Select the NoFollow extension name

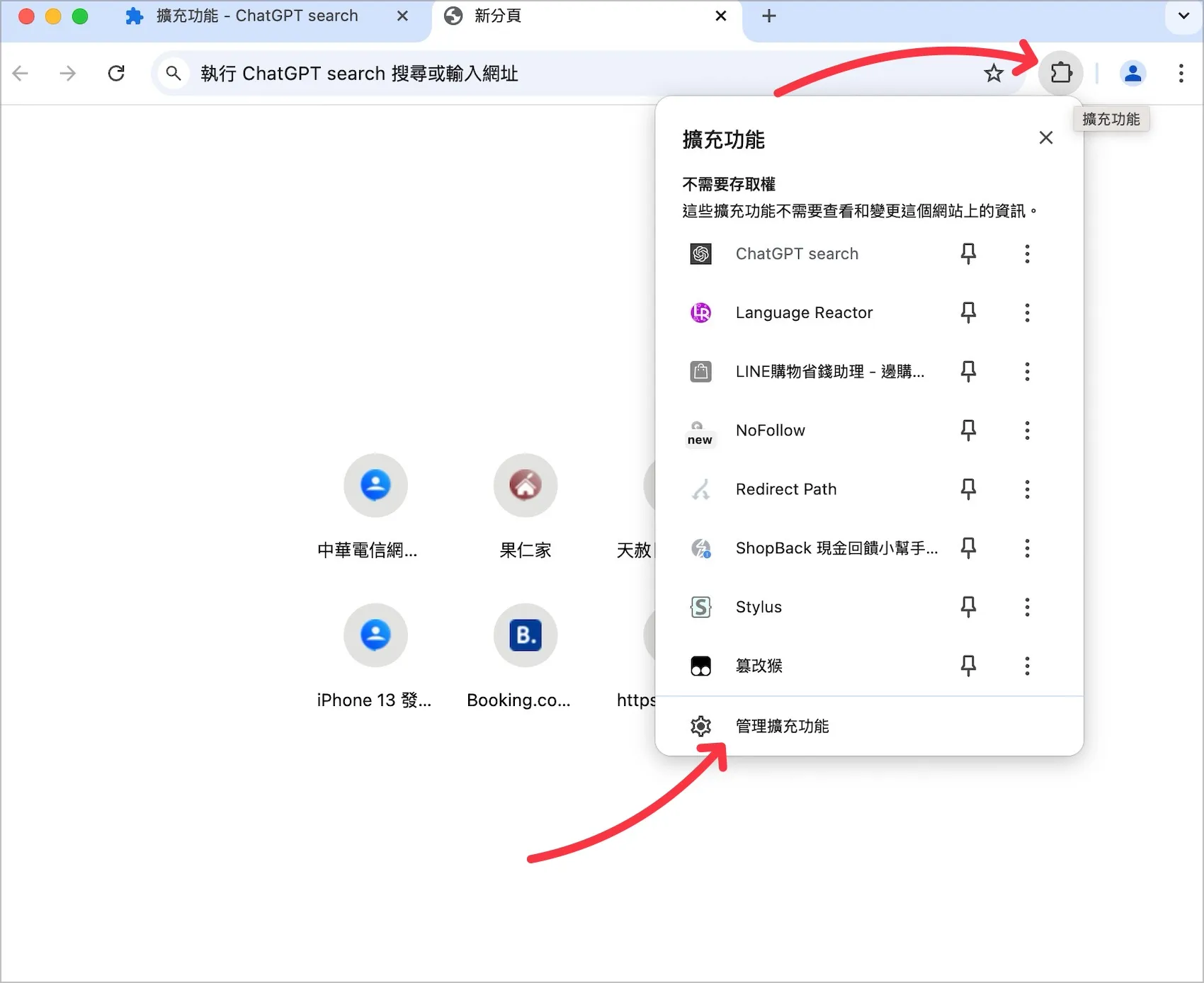pos(771,430)
